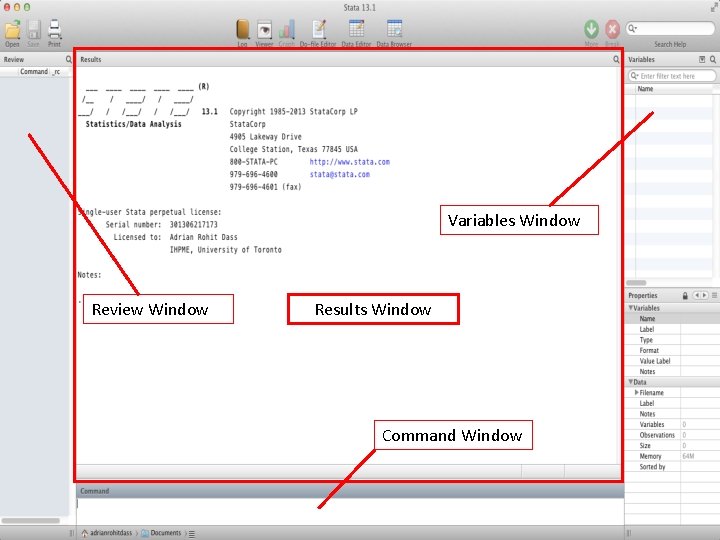Click the green zoom window button

pyautogui.click(x=27, y=7)
